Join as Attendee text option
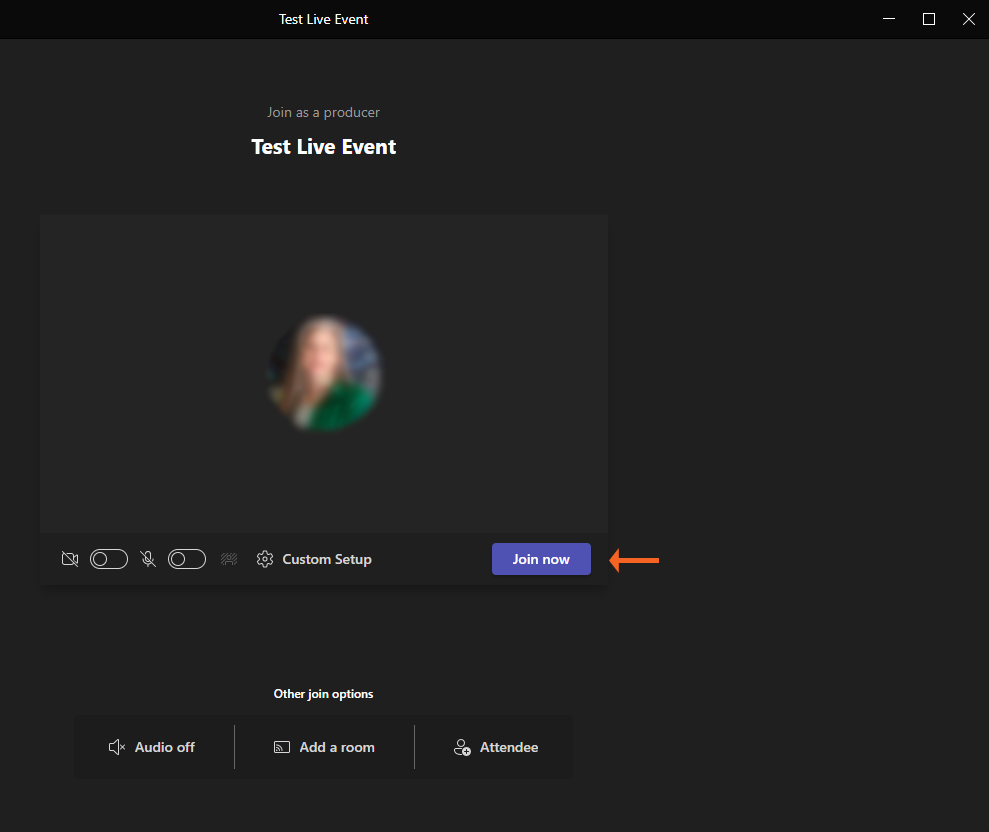Viewport: 989px width, 832px height. click(x=509, y=747)
